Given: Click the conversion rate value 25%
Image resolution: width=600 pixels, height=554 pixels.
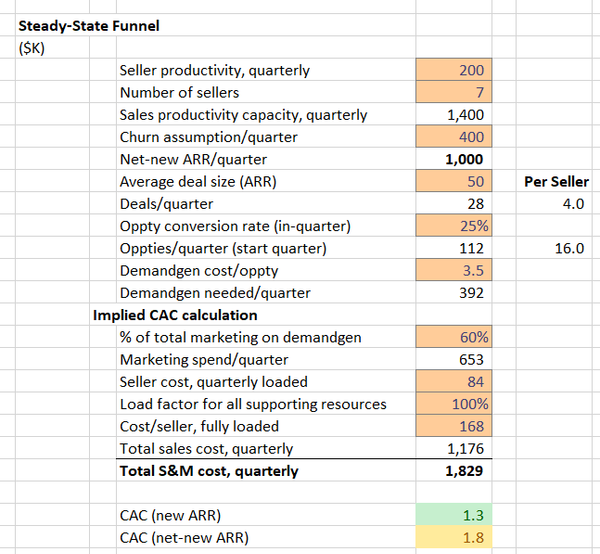Looking at the screenshot, I should pos(454,225).
